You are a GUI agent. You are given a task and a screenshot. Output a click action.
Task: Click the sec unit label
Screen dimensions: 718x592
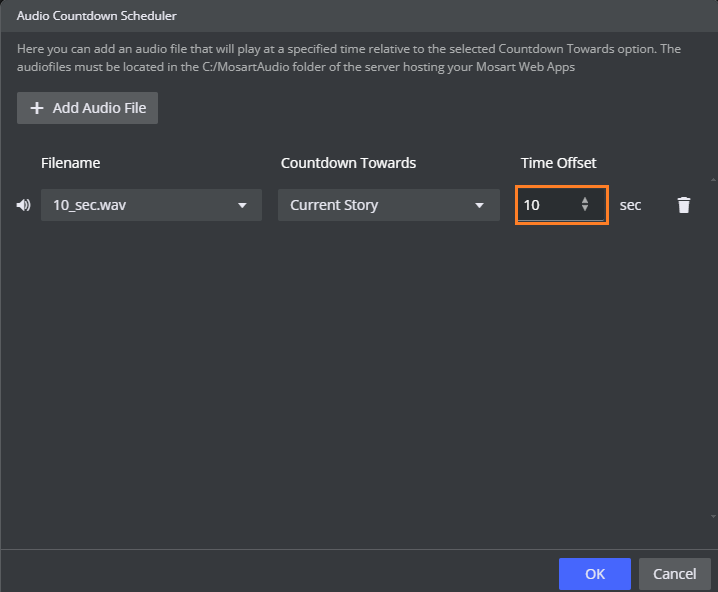click(x=630, y=205)
